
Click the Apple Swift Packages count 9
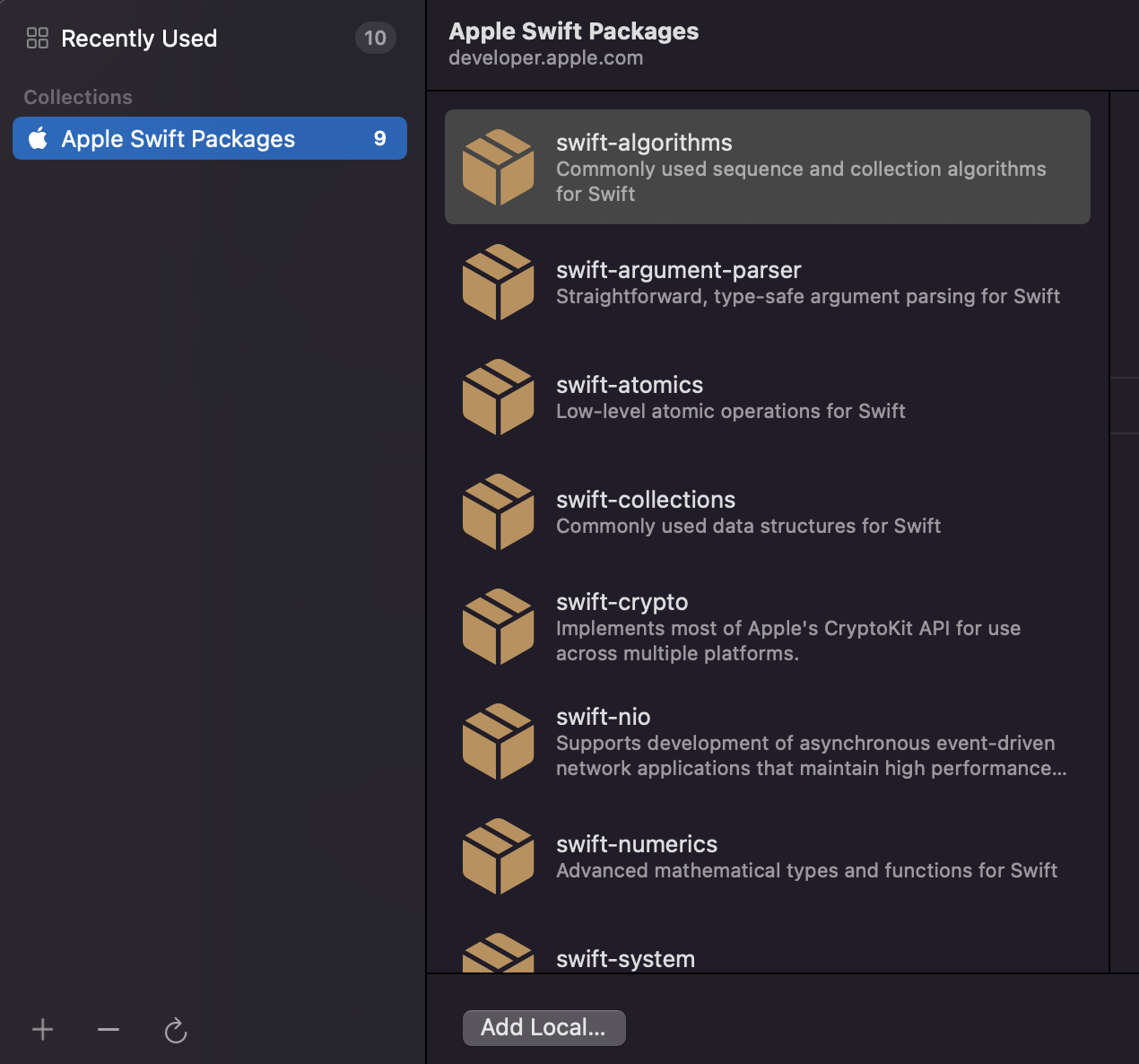click(379, 138)
